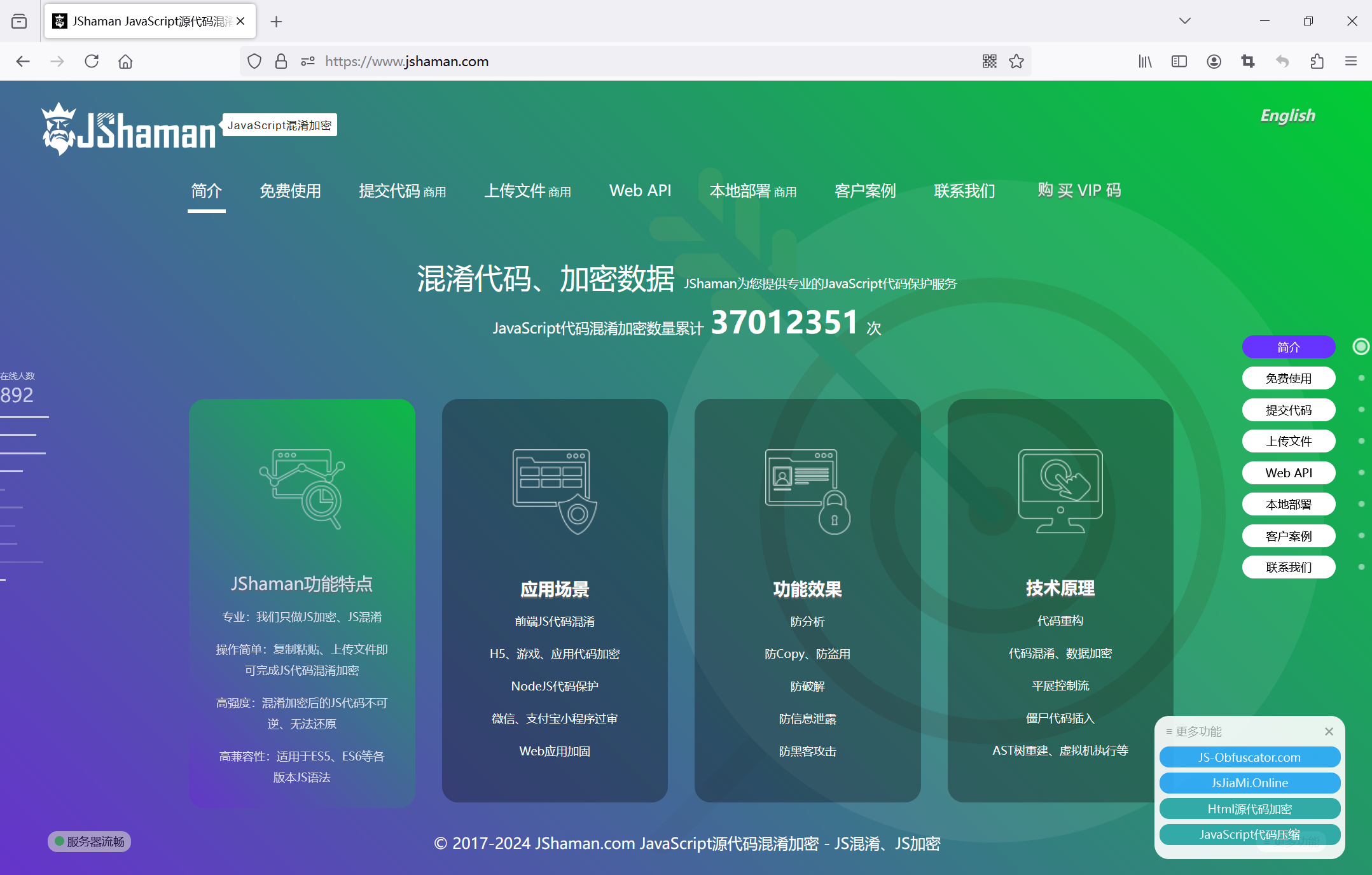Expand the list all tabs chevron

click(x=1184, y=21)
